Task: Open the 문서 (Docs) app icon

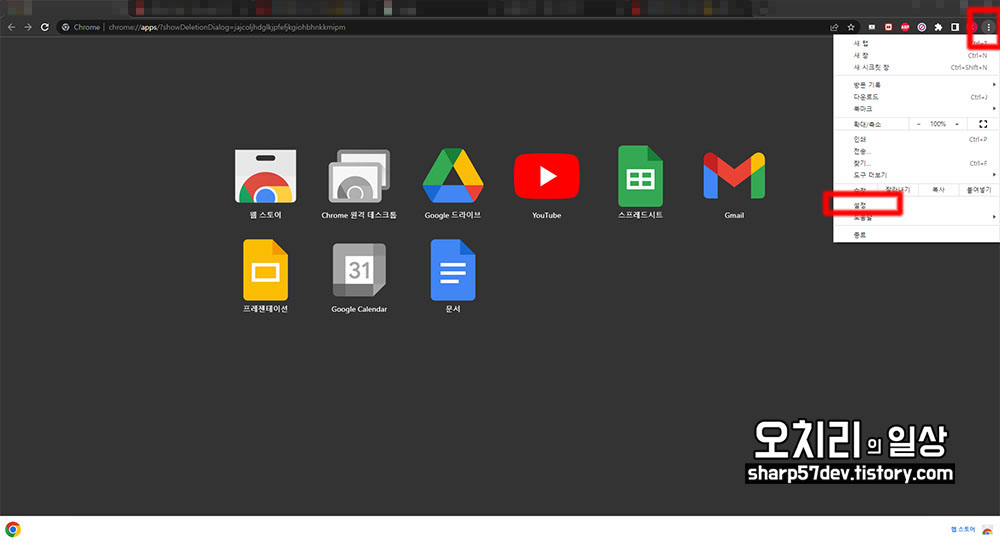Action: pos(453,270)
